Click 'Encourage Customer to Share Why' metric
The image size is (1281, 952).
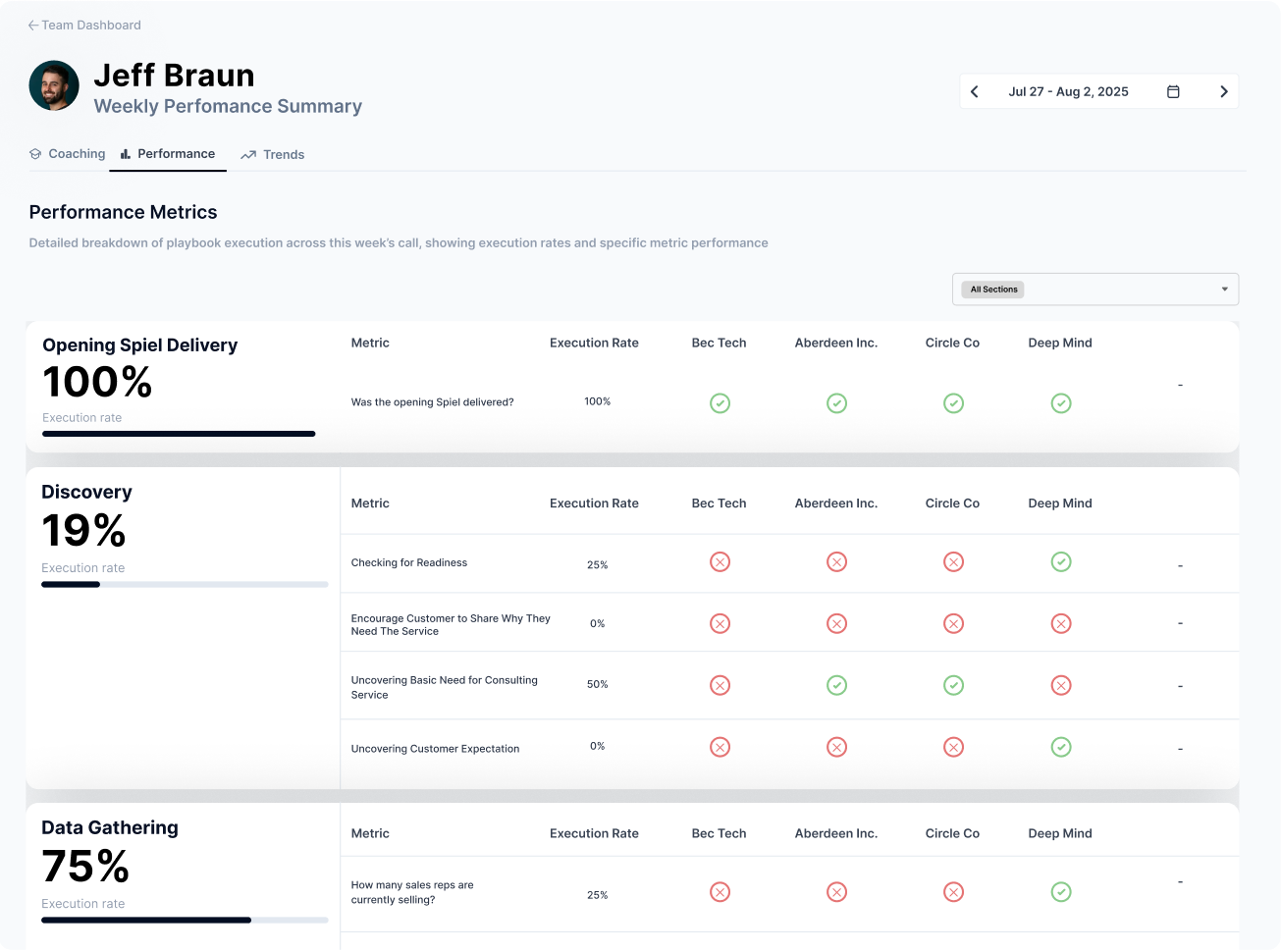(451, 625)
